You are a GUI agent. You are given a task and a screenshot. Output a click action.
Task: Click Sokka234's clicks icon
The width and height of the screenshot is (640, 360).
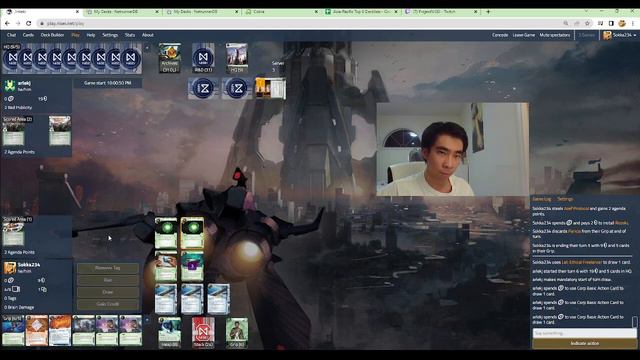tap(11, 280)
